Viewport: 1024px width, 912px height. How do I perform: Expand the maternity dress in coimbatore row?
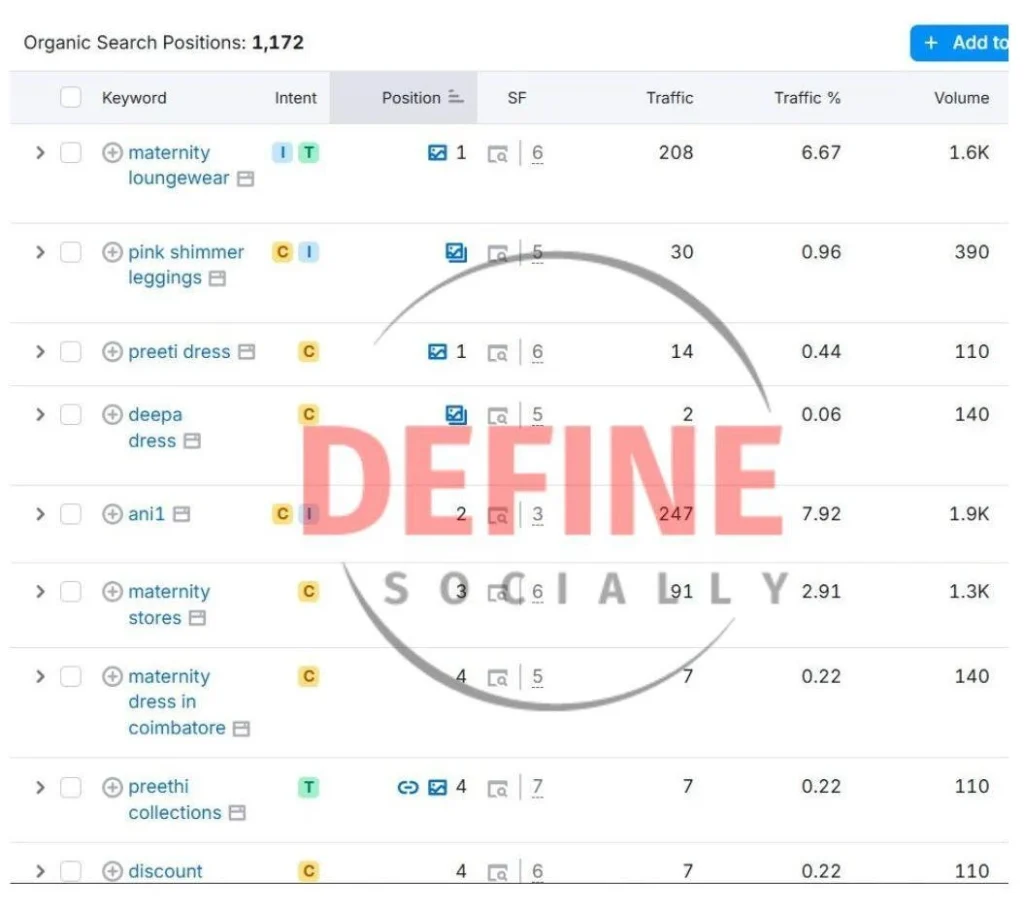tap(40, 677)
